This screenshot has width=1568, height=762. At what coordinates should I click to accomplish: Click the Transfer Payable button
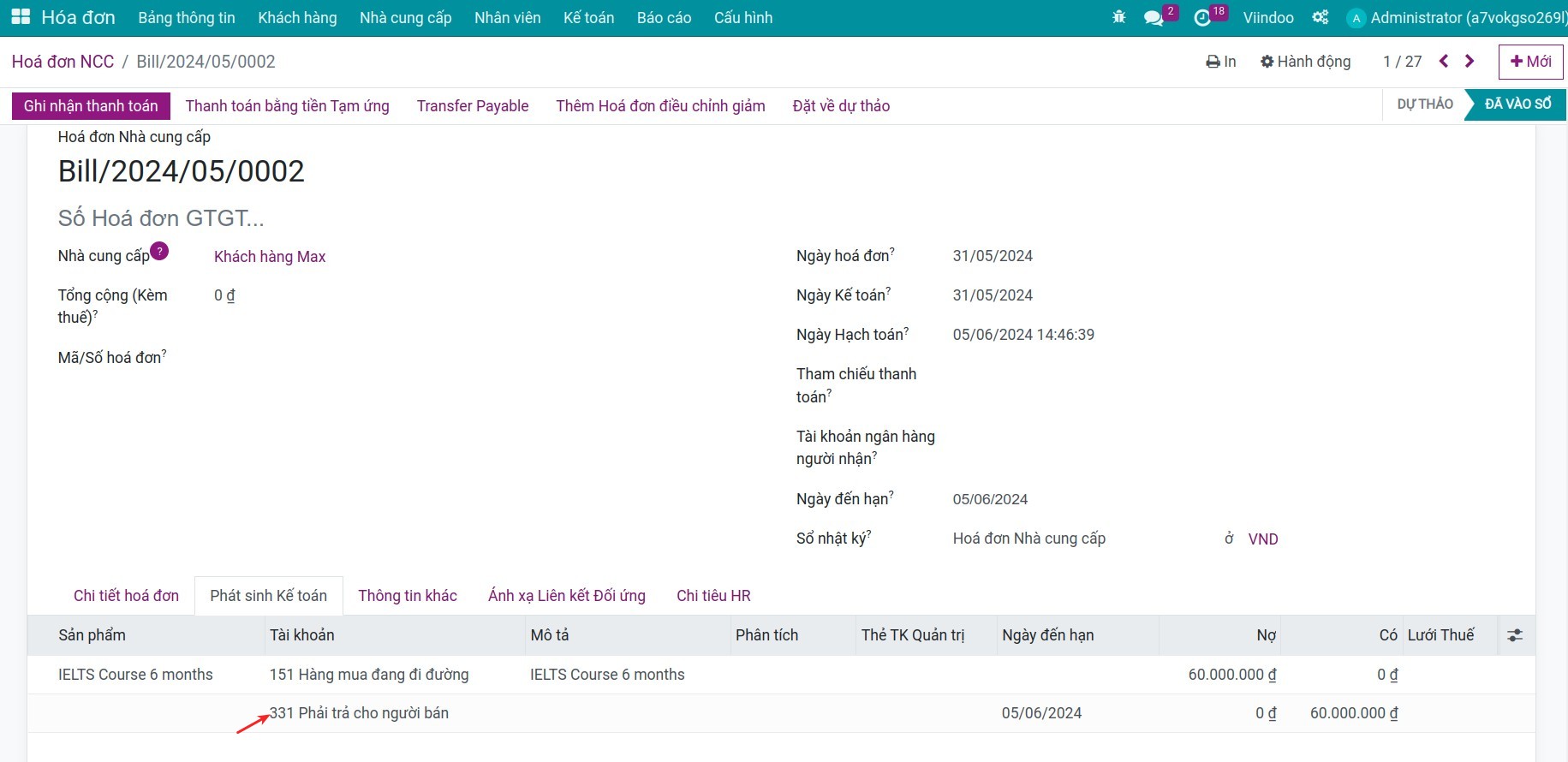(x=473, y=106)
